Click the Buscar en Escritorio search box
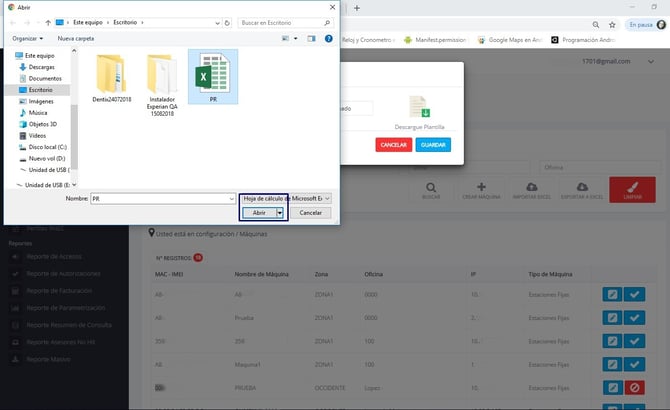This screenshot has height=410, width=670. coord(282,21)
